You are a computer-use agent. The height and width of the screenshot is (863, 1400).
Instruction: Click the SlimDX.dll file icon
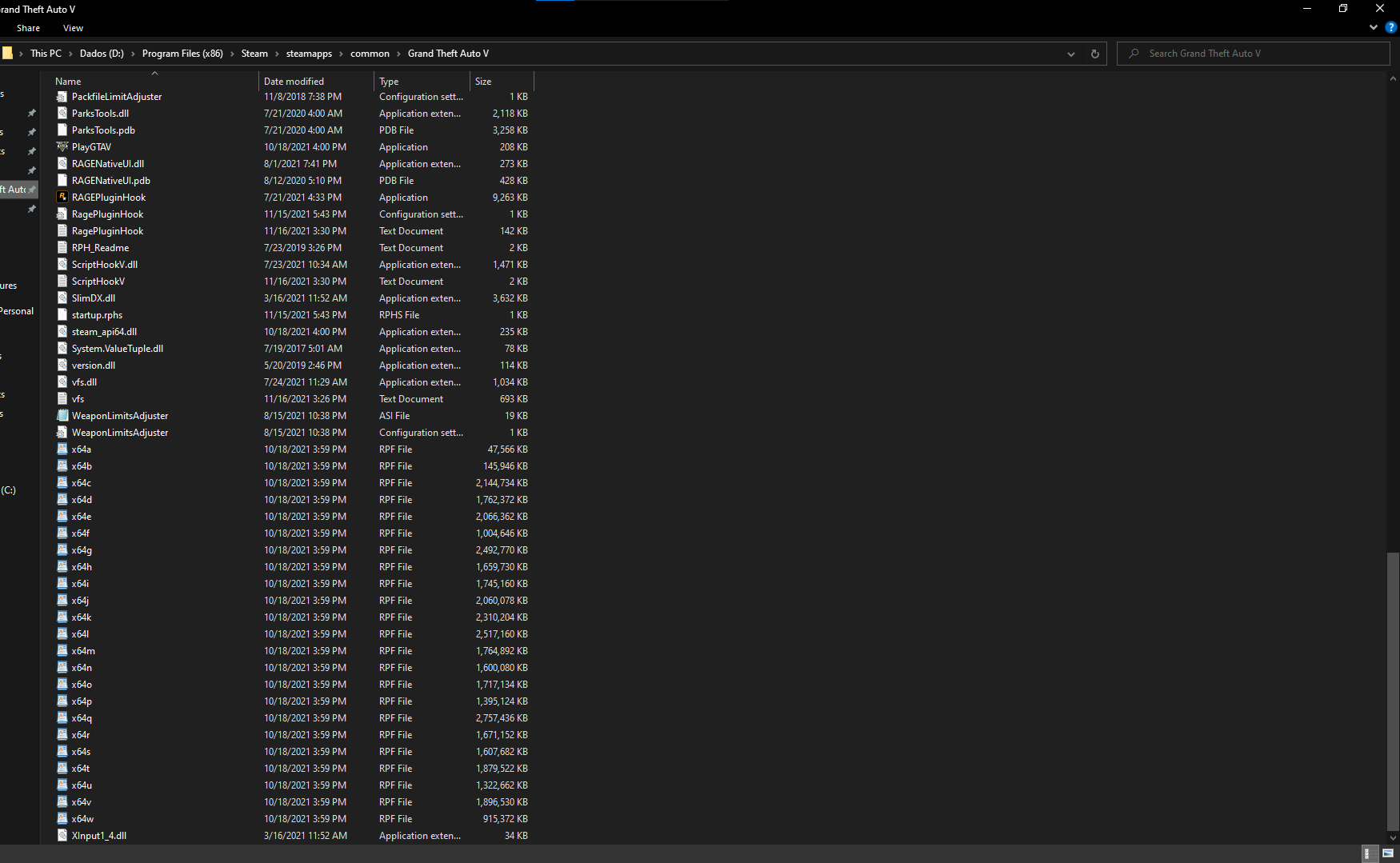62,298
